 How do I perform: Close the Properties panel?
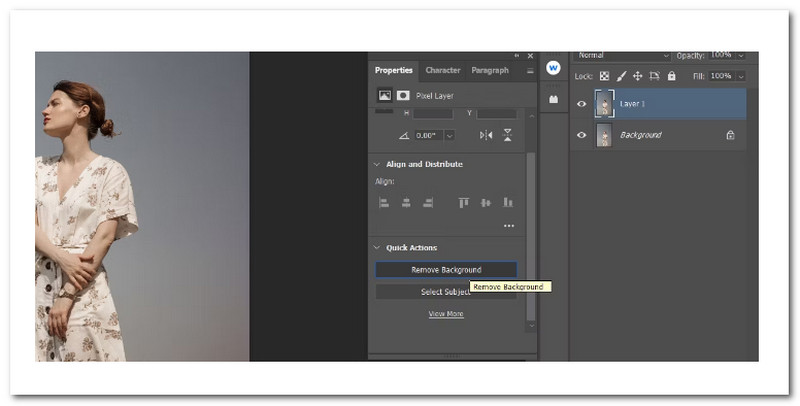pos(530,56)
